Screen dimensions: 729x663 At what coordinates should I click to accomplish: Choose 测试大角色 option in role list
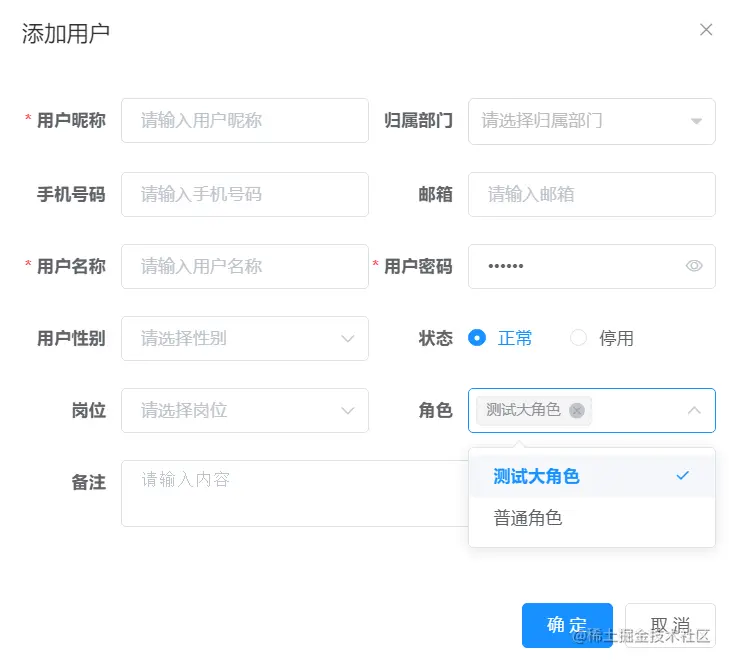tap(592, 477)
